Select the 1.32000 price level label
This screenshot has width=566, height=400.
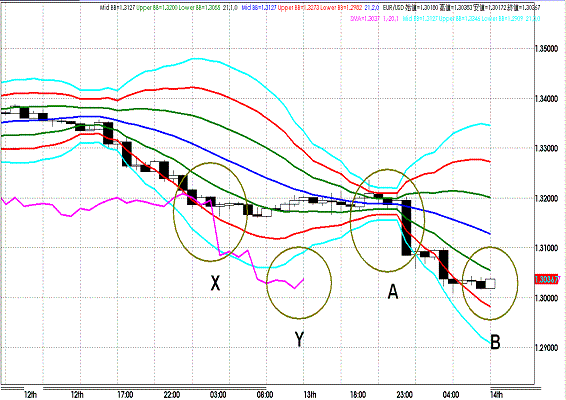[x=546, y=198]
